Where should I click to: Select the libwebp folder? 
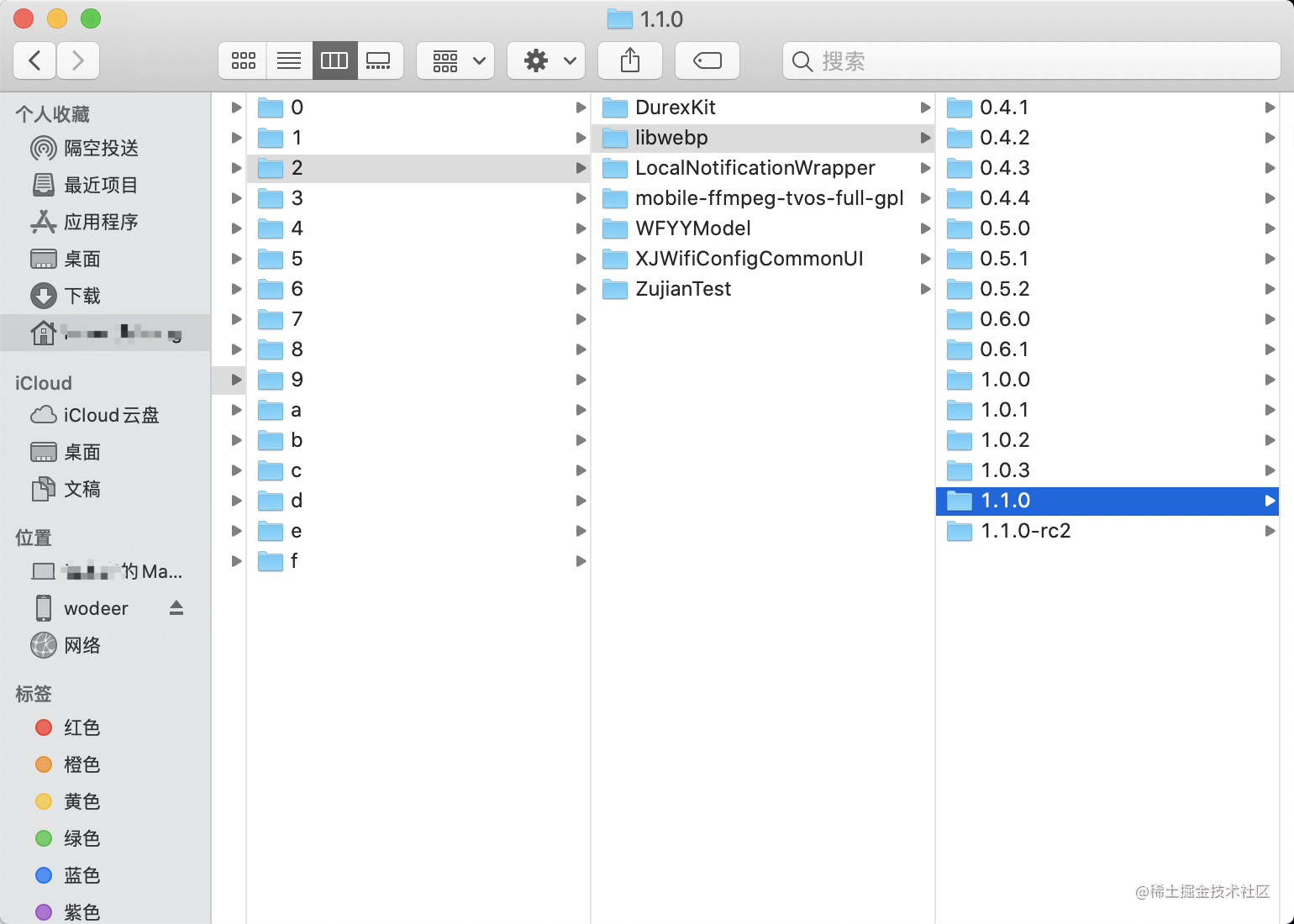pos(671,138)
